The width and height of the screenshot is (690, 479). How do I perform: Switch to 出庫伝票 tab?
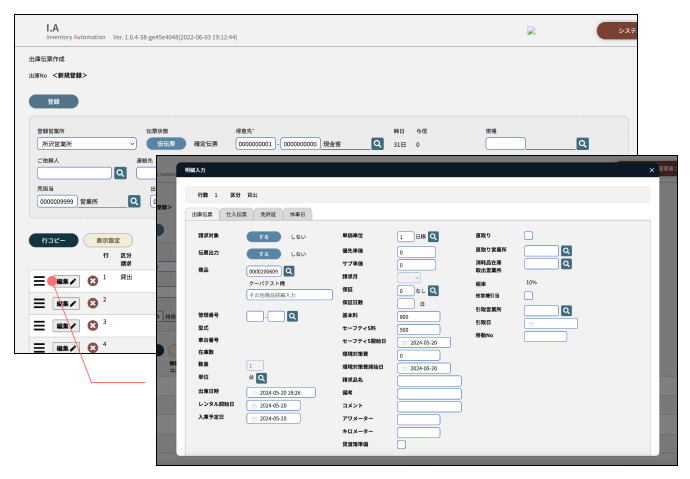pyautogui.click(x=202, y=214)
